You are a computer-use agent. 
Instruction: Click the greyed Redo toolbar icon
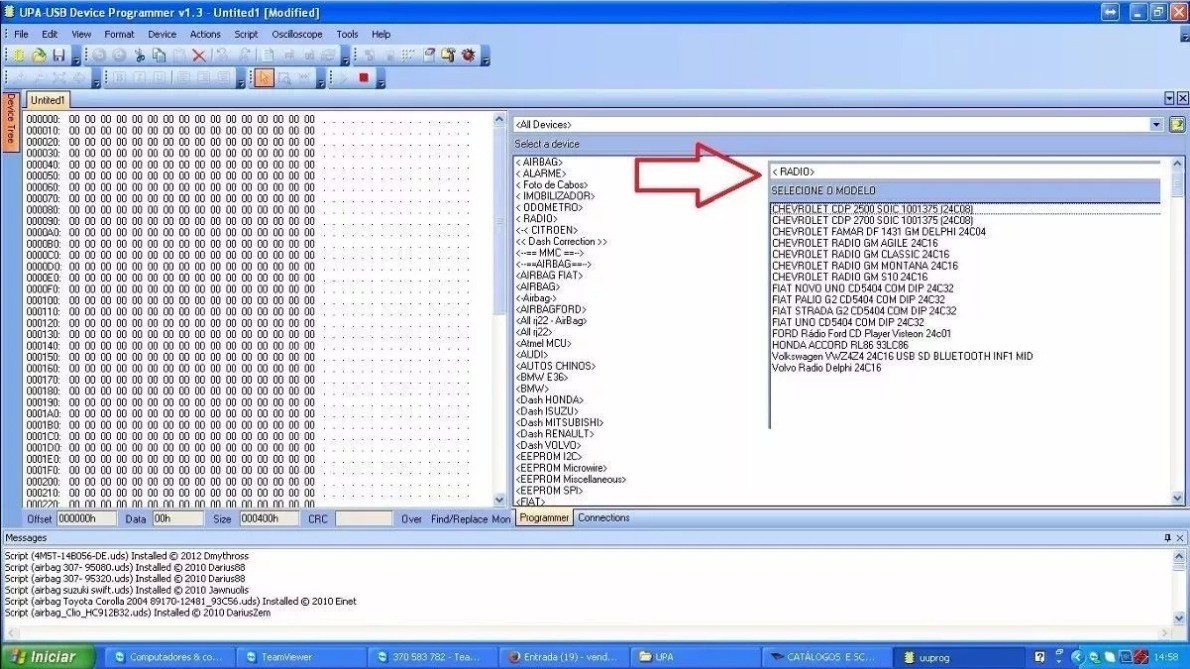click(245, 55)
